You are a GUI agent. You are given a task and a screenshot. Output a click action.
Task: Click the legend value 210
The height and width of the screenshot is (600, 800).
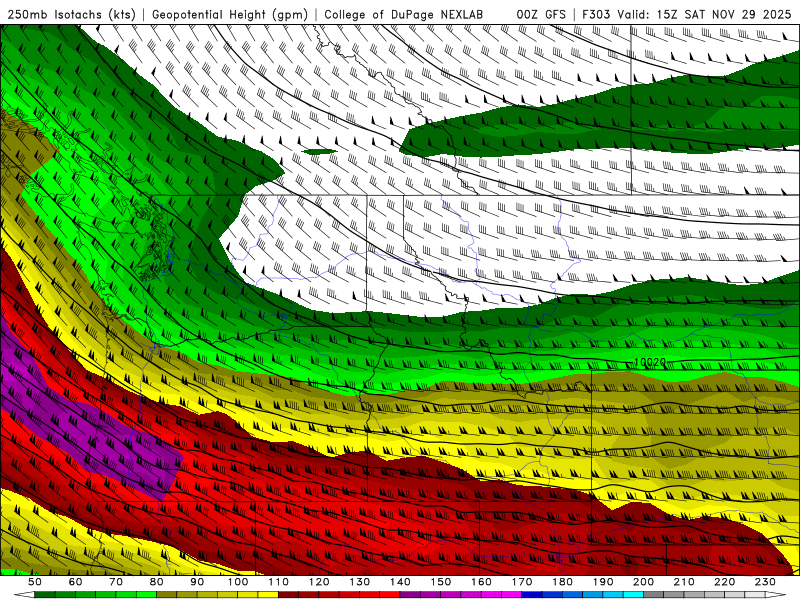coord(684,582)
